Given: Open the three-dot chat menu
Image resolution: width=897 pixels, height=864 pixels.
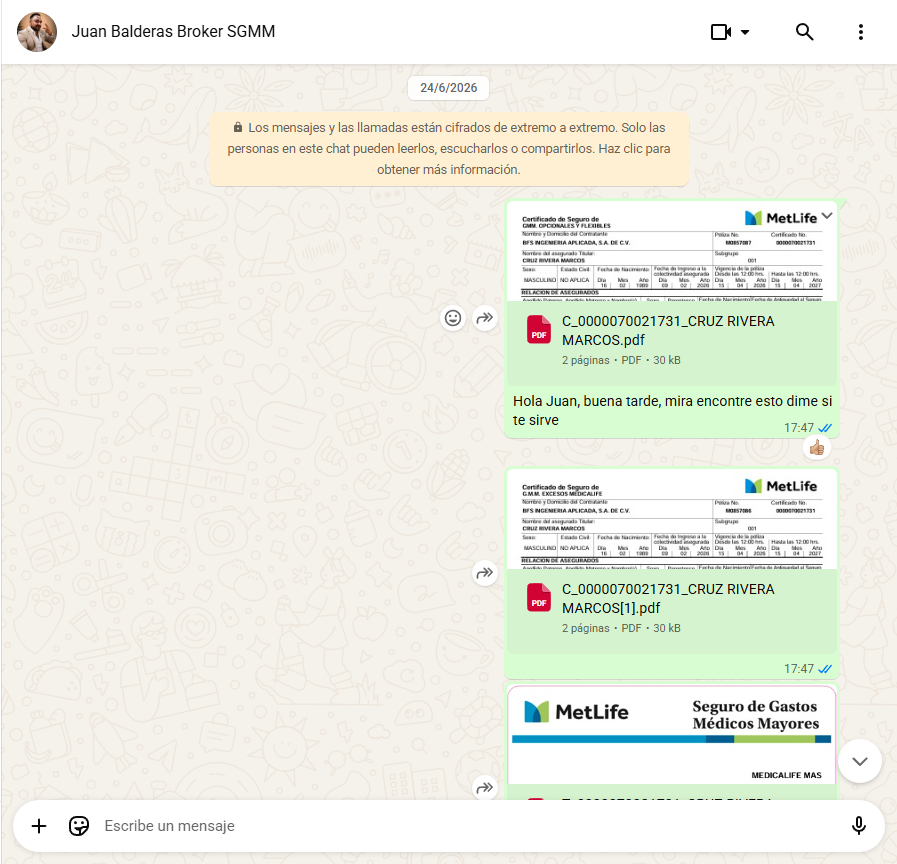Looking at the screenshot, I should pos(860,32).
